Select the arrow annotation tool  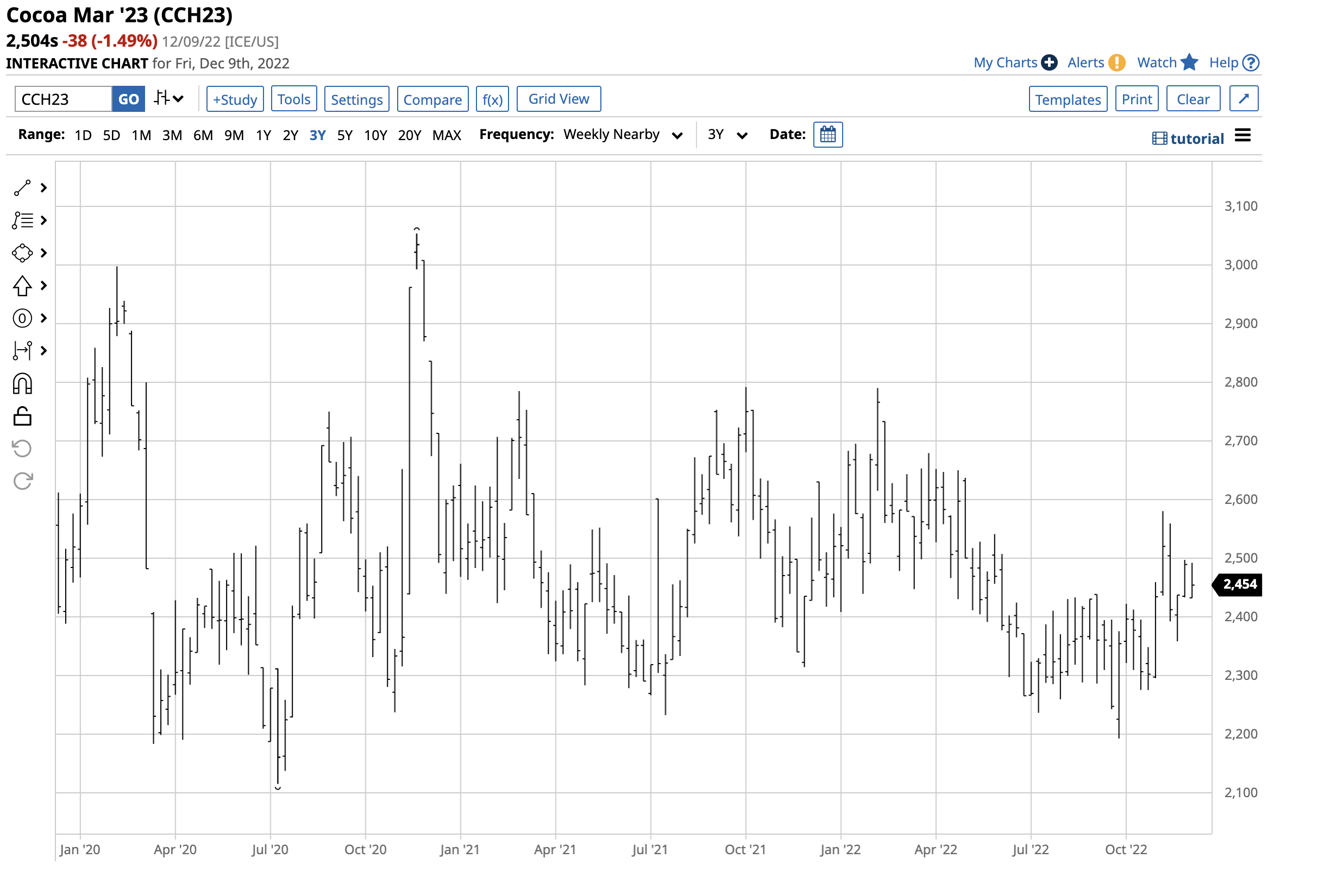(23, 286)
